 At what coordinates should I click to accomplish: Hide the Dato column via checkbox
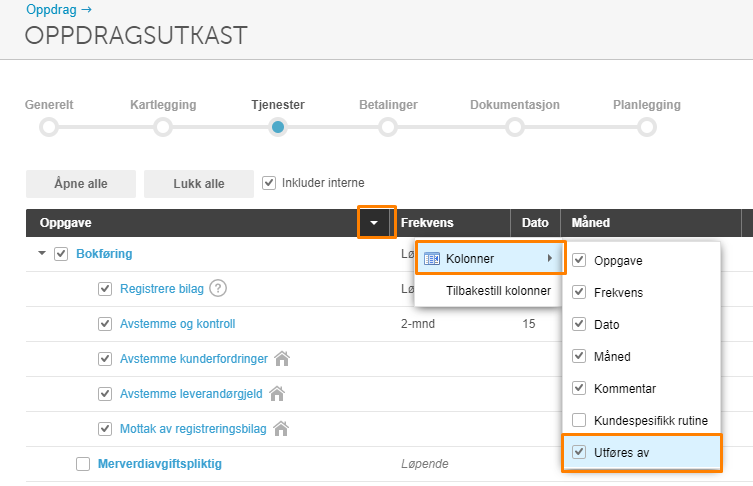click(x=579, y=324)
